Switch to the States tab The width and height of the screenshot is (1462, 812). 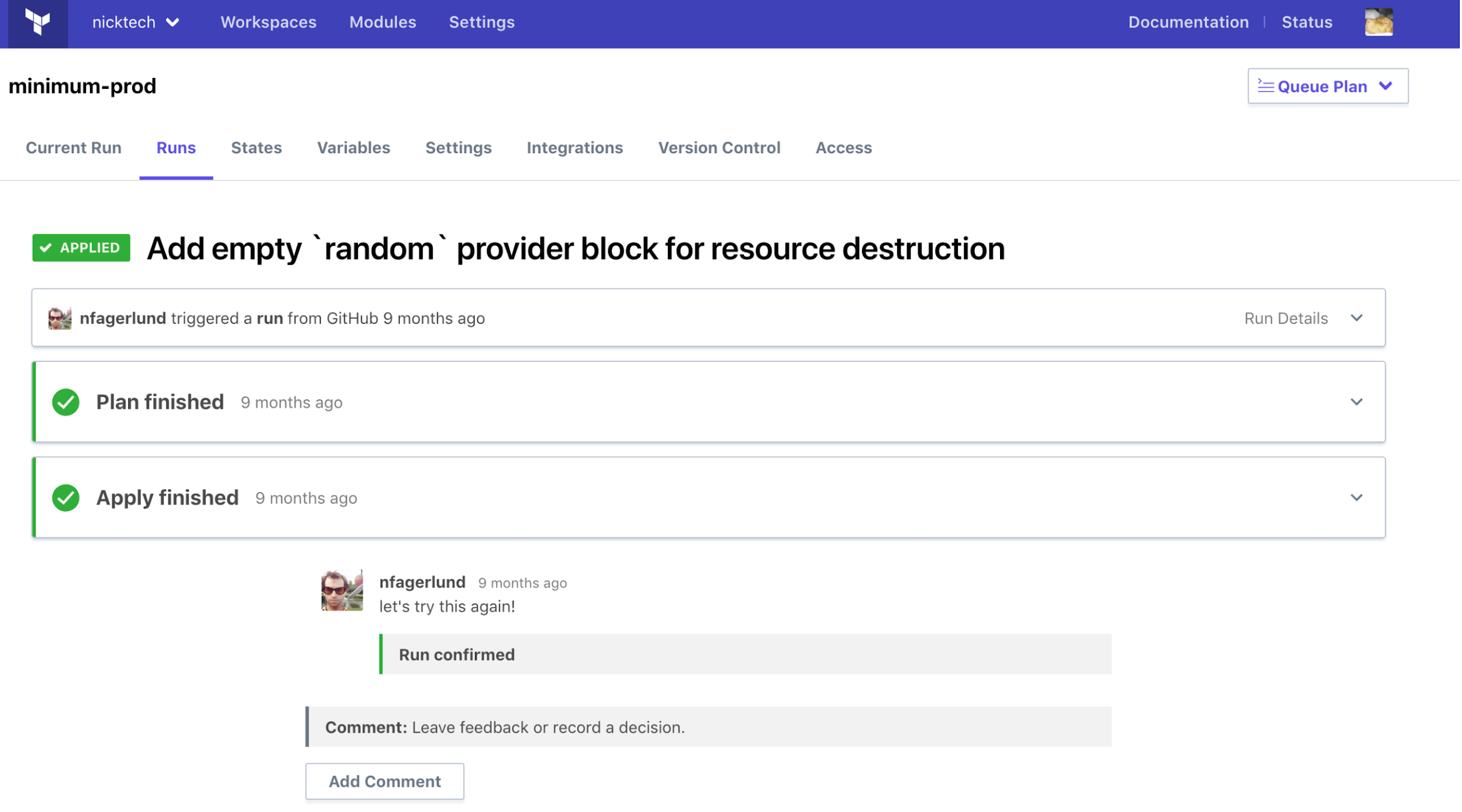pos(256,148)
